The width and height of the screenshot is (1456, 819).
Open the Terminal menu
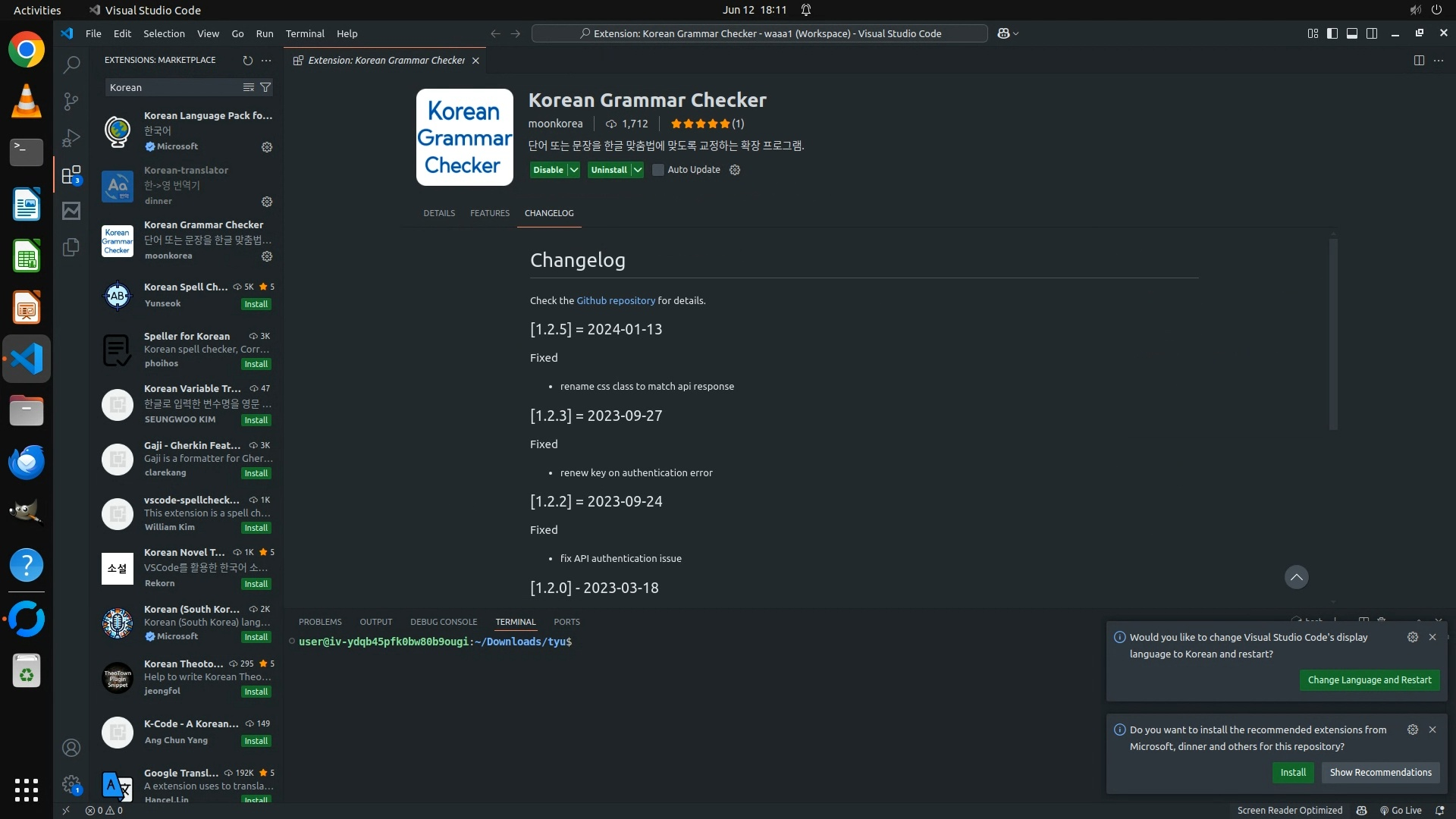pyautogui.click(x=305, y=33)
